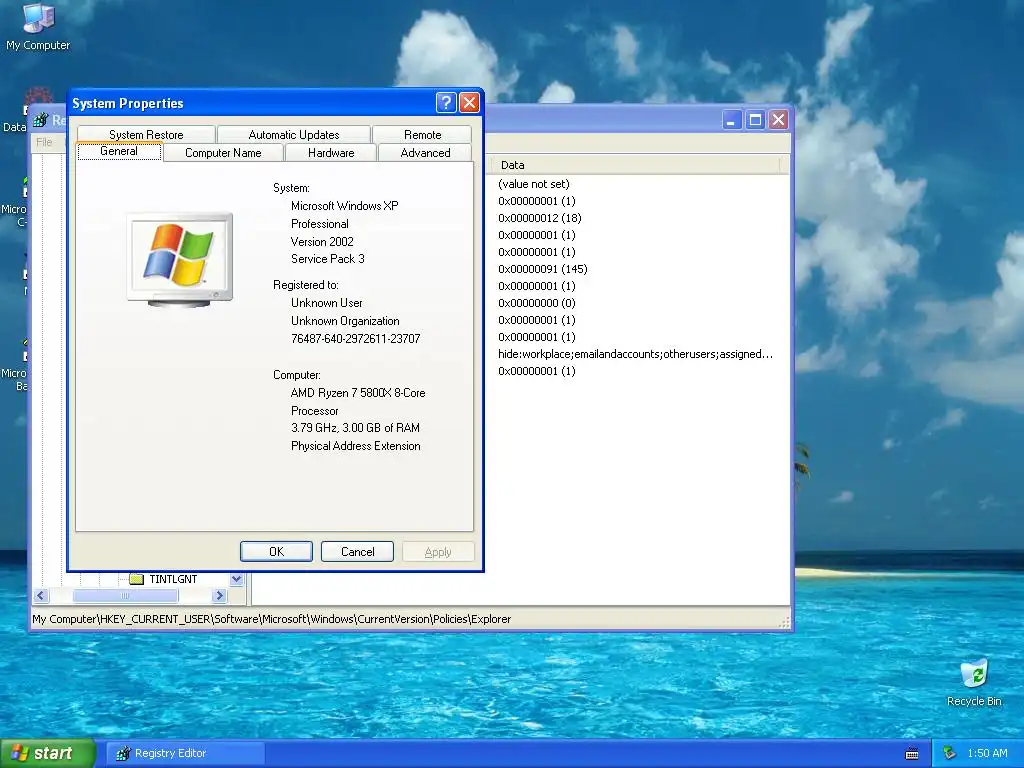Click the tree vertical scroll down arrow
The image size is (1024, 768).
236,579
